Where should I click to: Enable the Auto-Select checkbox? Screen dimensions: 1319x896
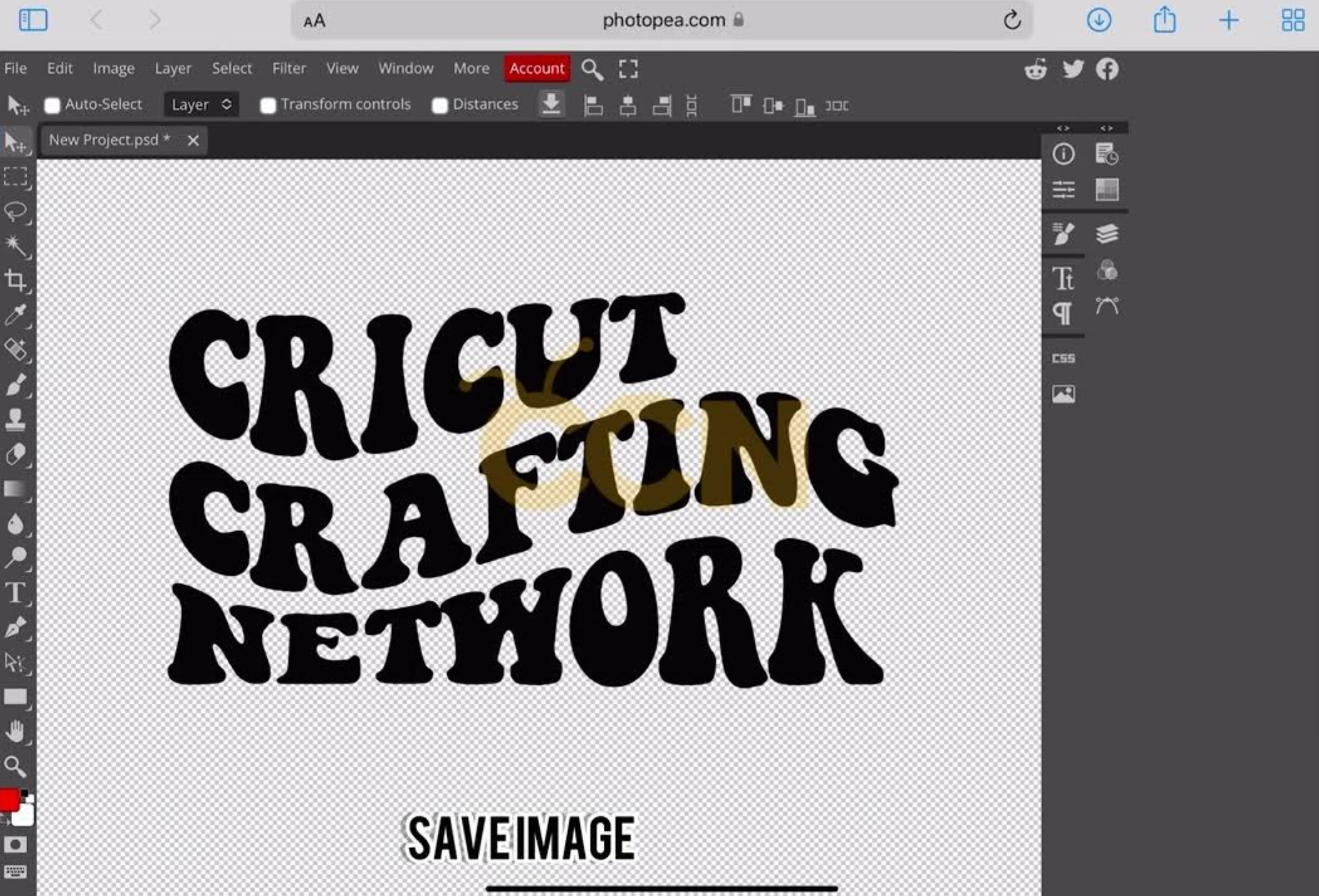tap(52, 106)
